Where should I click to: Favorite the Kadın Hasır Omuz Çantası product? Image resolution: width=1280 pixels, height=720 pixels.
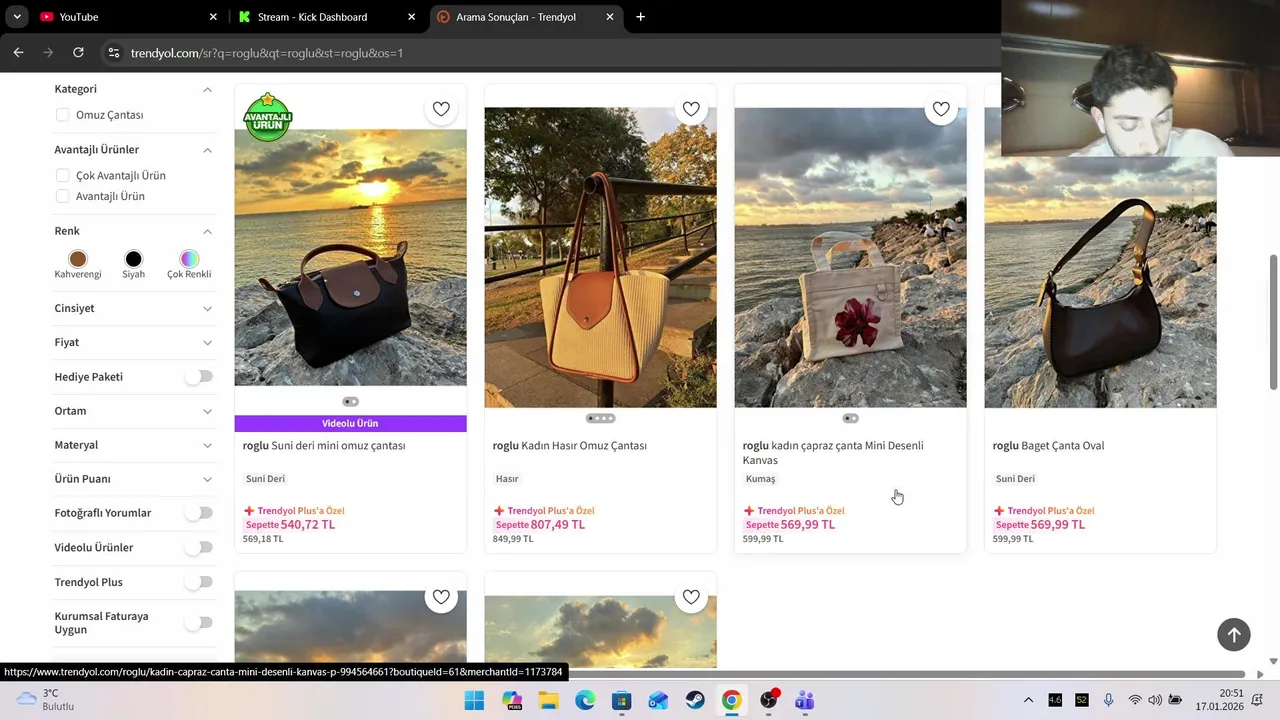tap(691, 109)
